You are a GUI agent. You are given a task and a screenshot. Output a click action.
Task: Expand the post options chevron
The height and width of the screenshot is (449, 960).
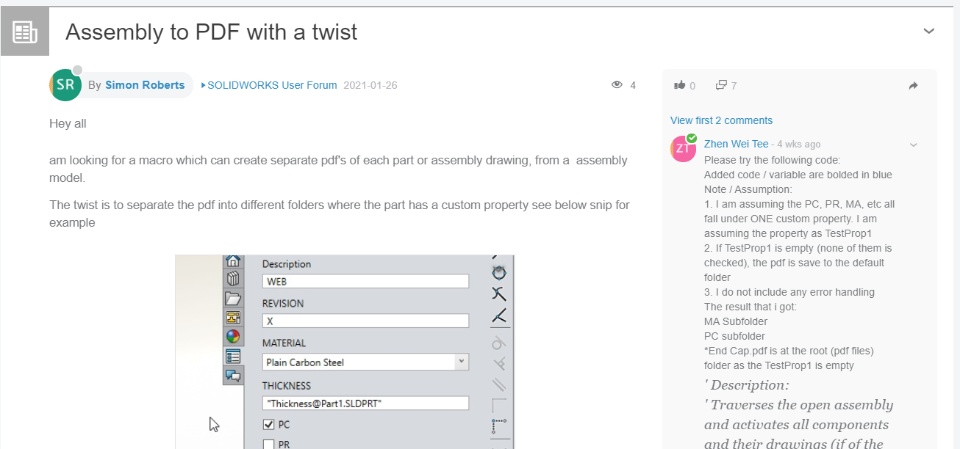tap(929, 31)
